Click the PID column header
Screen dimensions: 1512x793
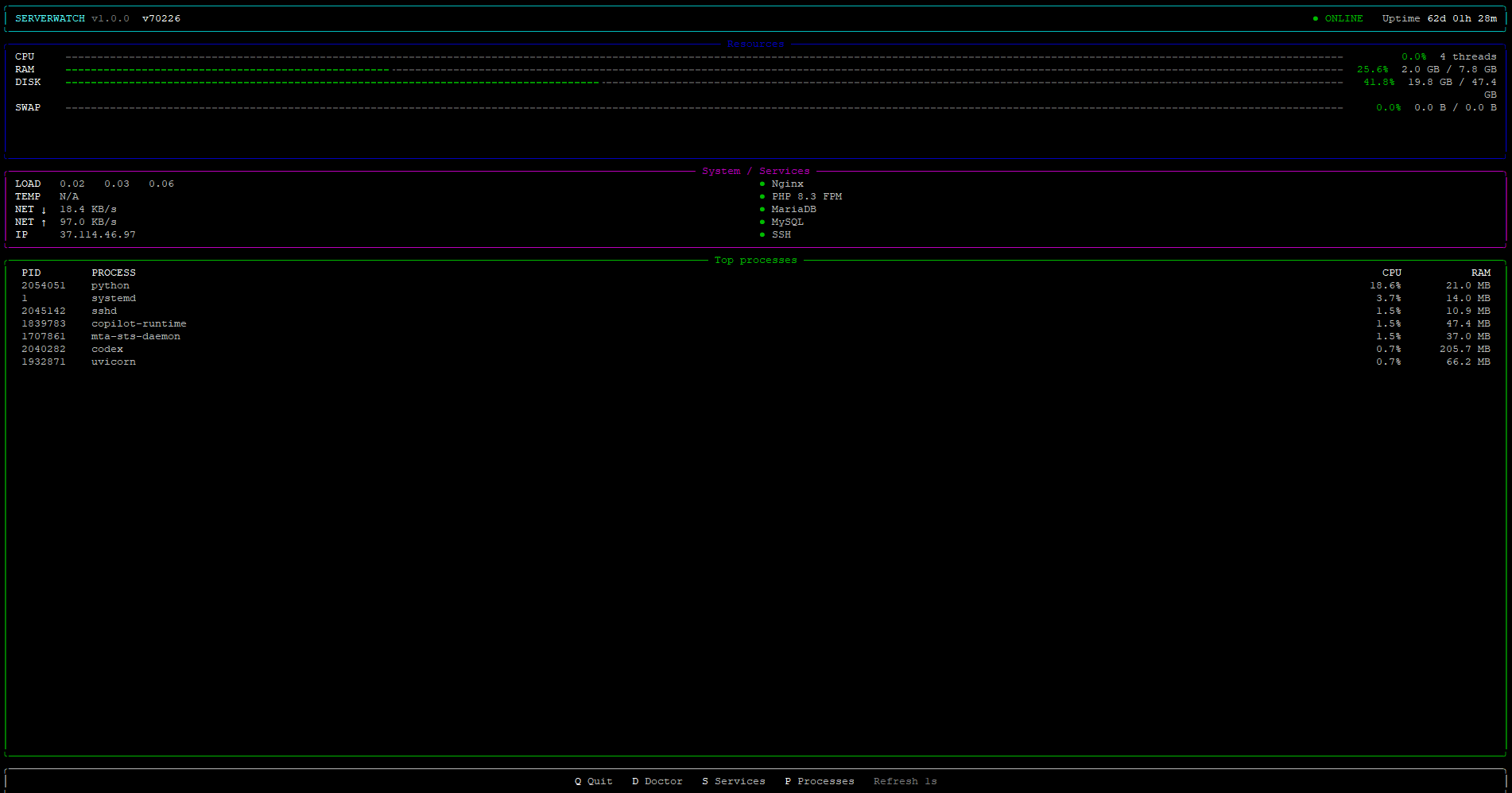click(31, 273)
